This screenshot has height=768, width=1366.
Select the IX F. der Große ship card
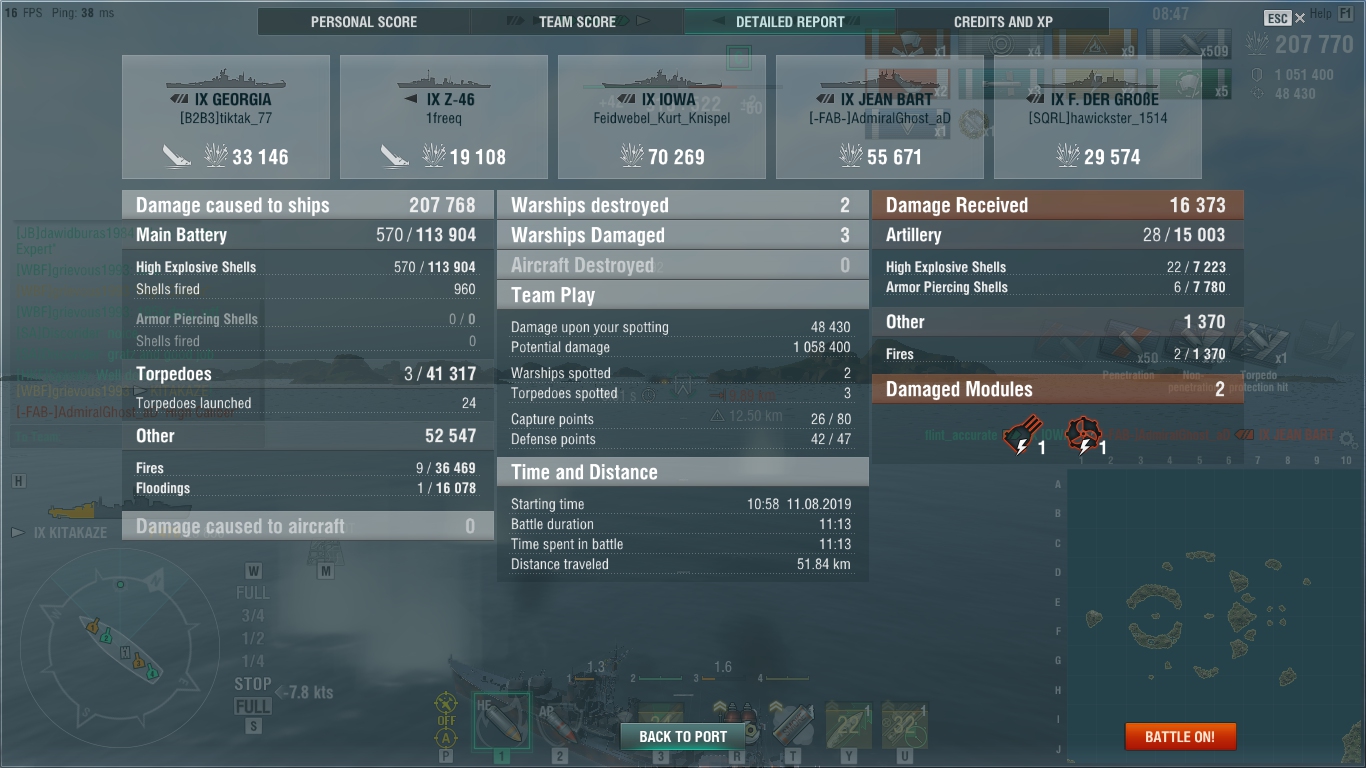[1098, 117]
